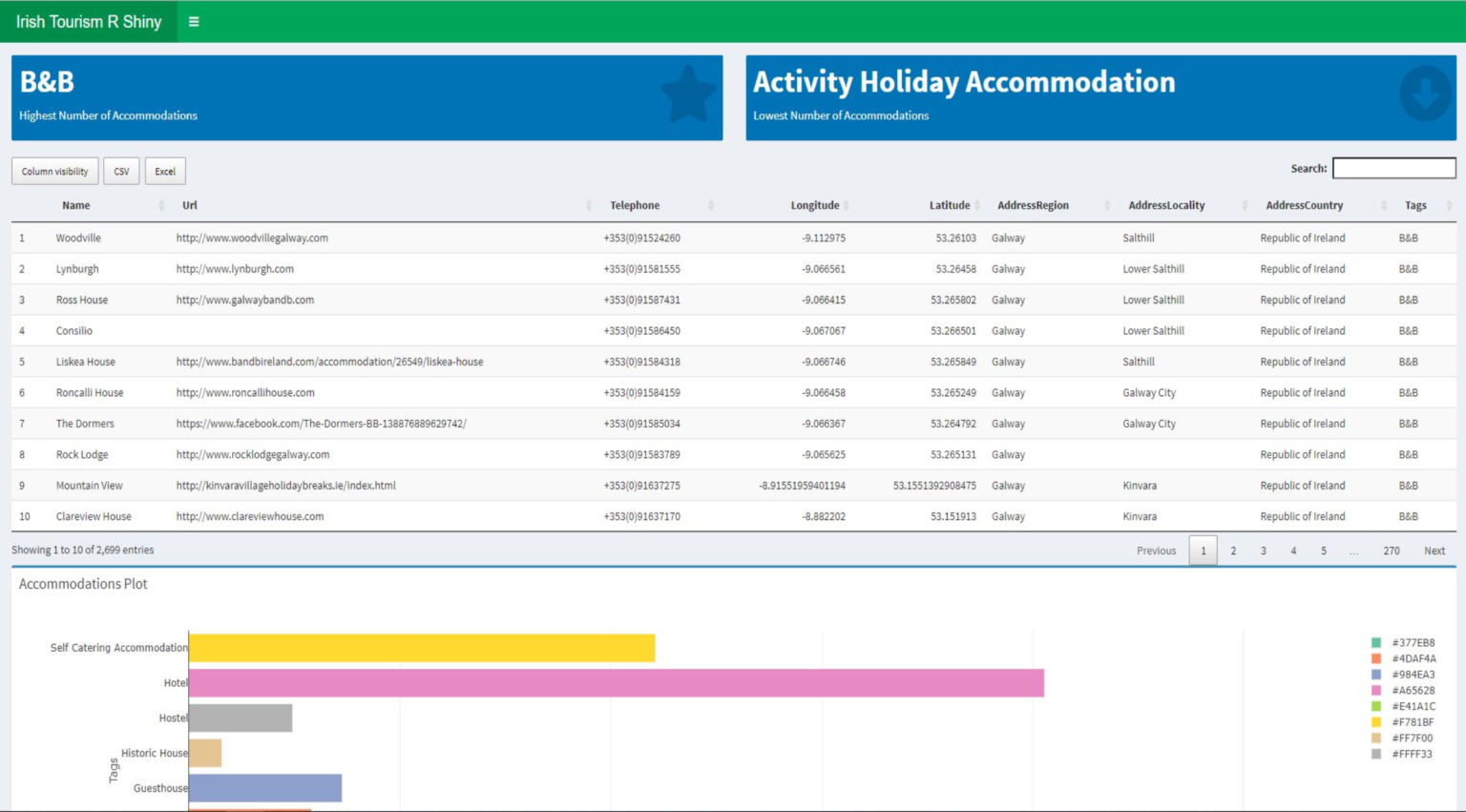Click the Next pagination button
Image resolution: width=1466 pixels, height=812 pixels.
1435,551
